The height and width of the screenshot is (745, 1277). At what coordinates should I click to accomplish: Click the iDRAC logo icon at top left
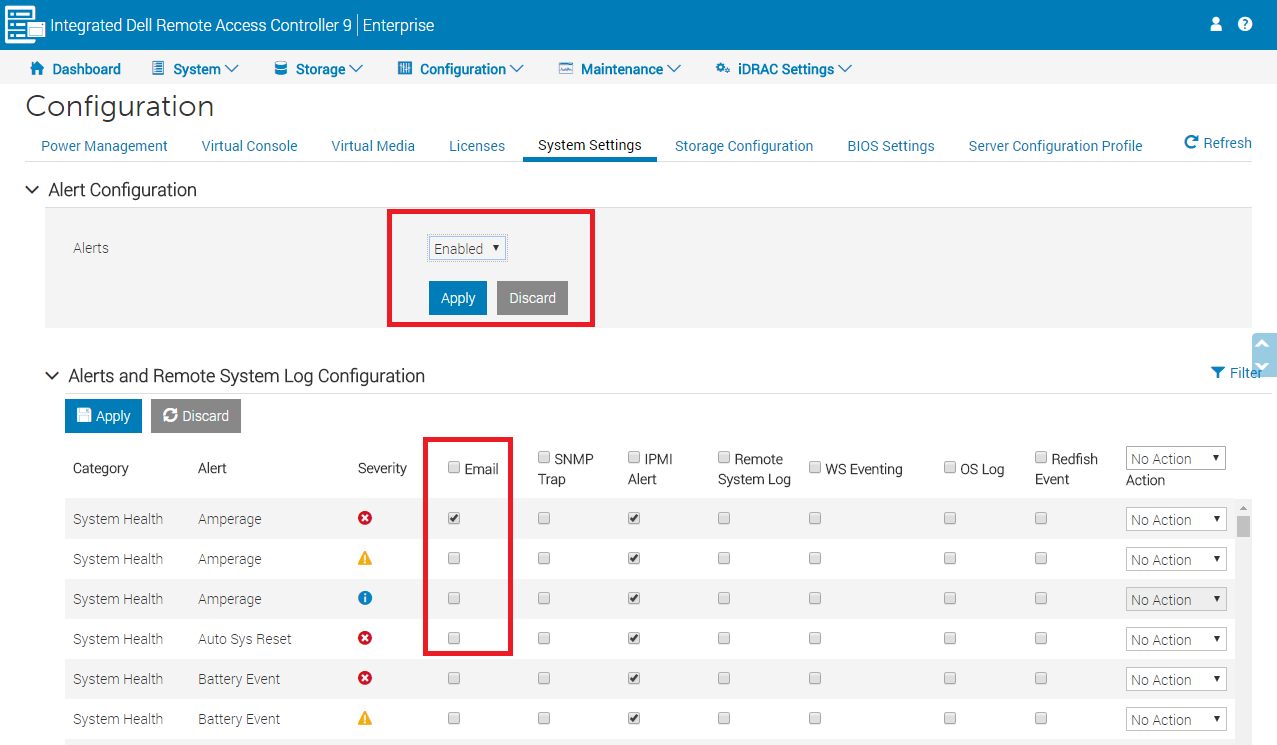pyautogui.click(x=25, y=25)
